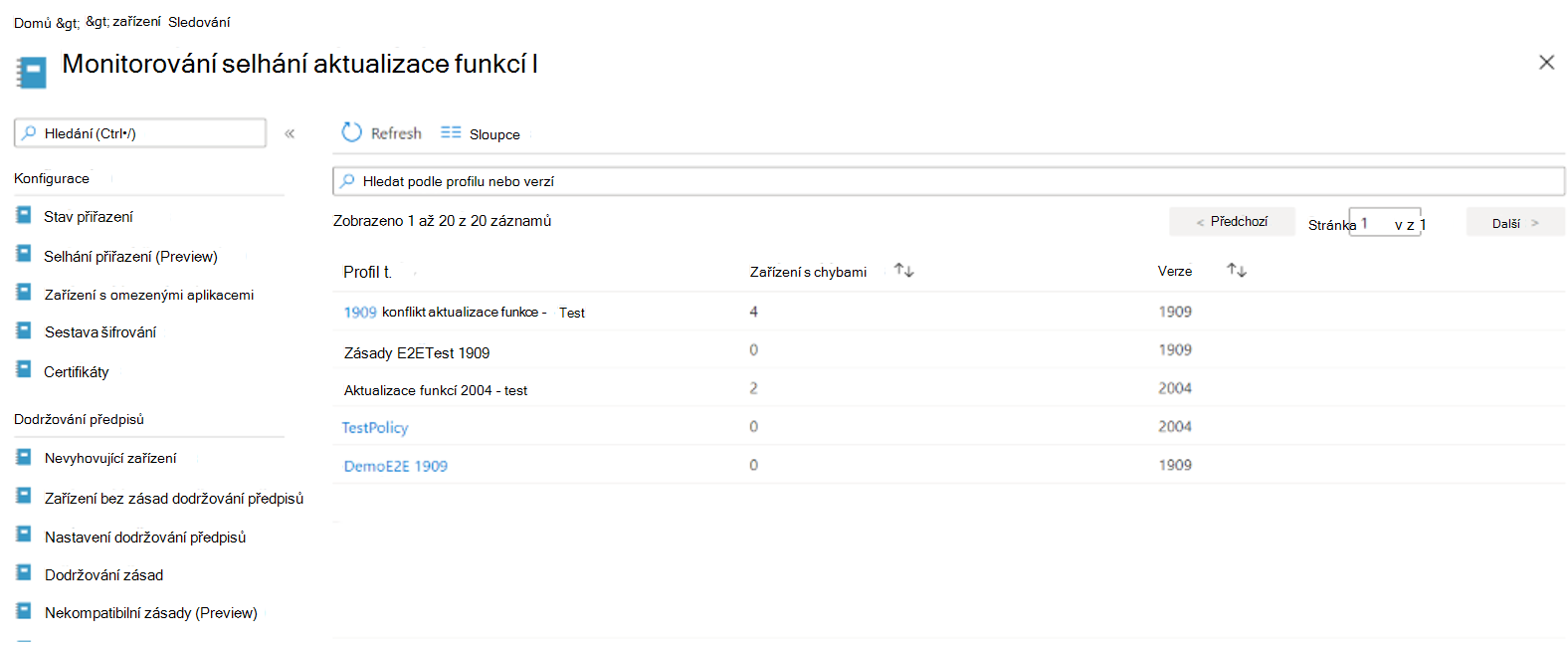Open the DemoE2E 1909 profile link
This screenshot has width=1568, height=649.
396,466
